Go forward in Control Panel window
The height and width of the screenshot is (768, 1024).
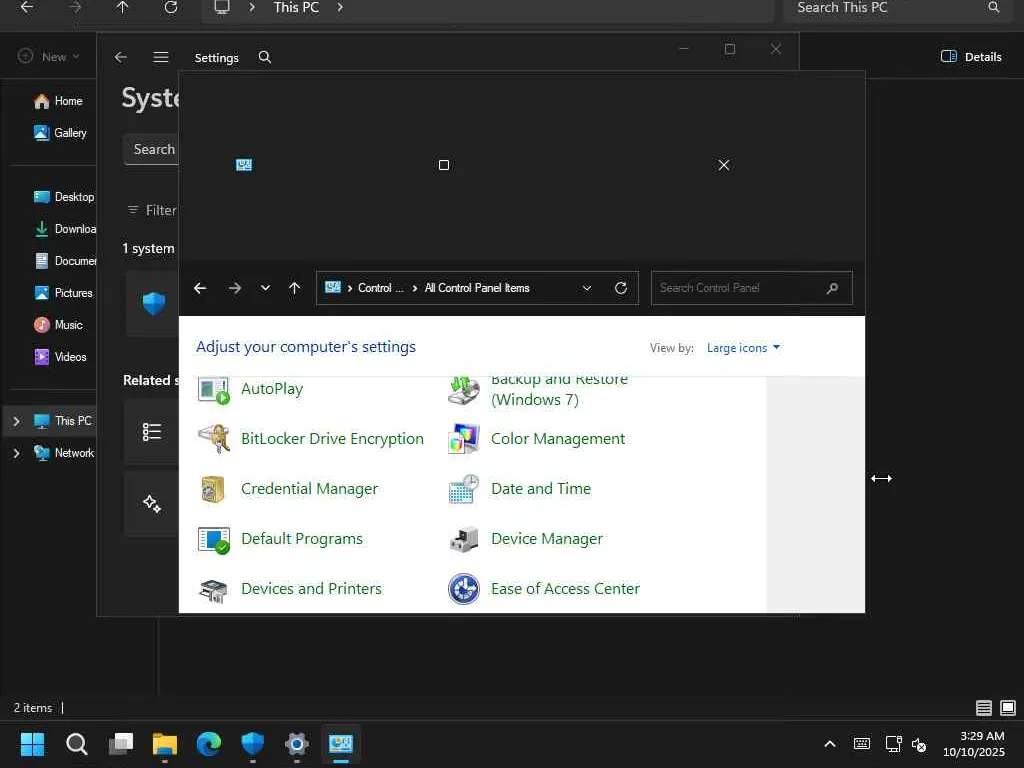coord(234,288)
